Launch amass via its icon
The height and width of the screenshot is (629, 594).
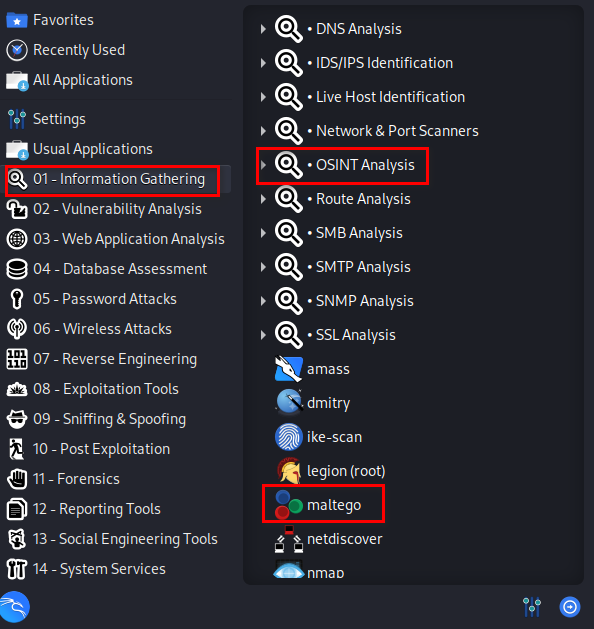coord(289,369)
